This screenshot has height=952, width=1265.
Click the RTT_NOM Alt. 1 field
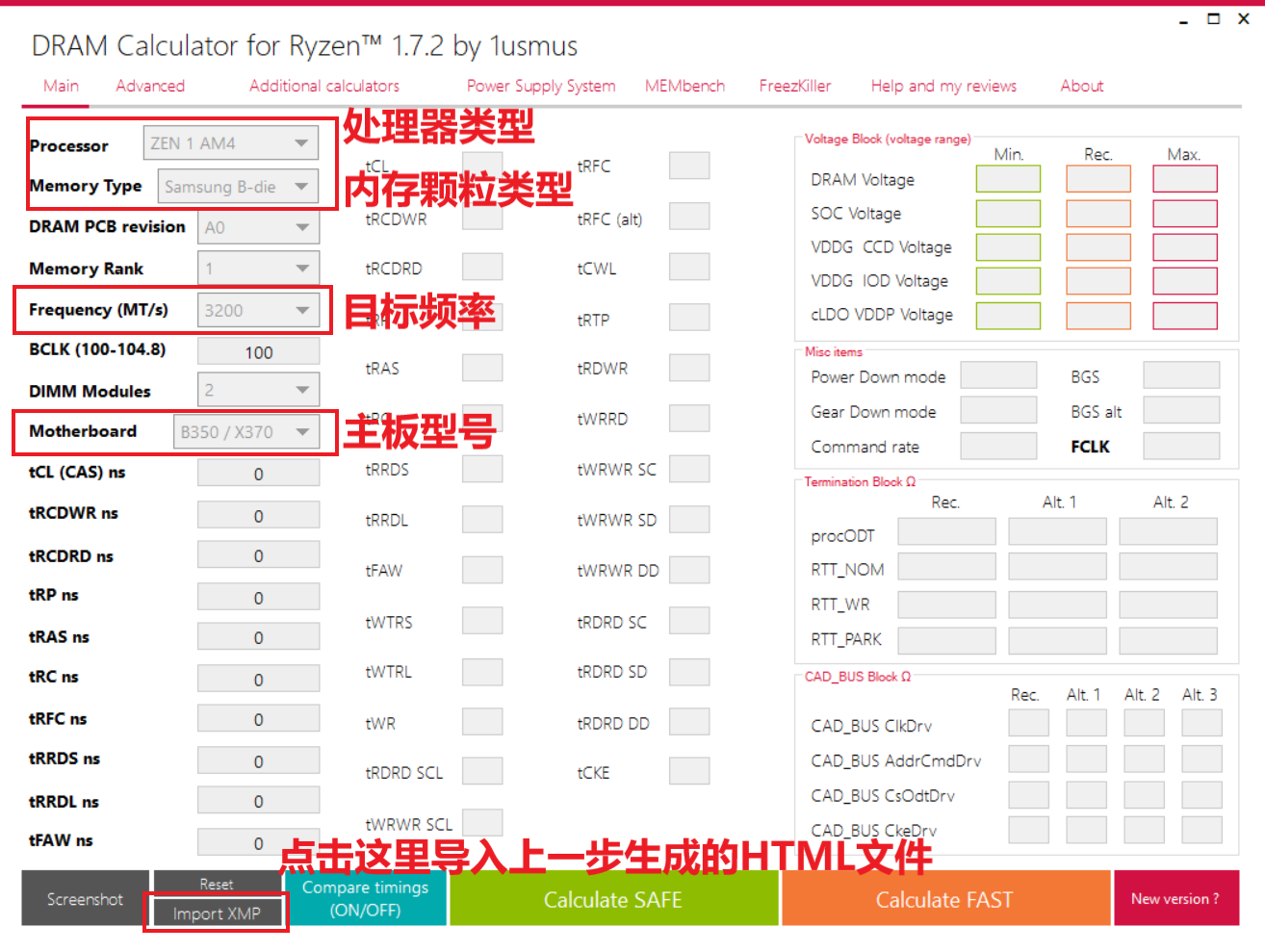point(1058,566)
